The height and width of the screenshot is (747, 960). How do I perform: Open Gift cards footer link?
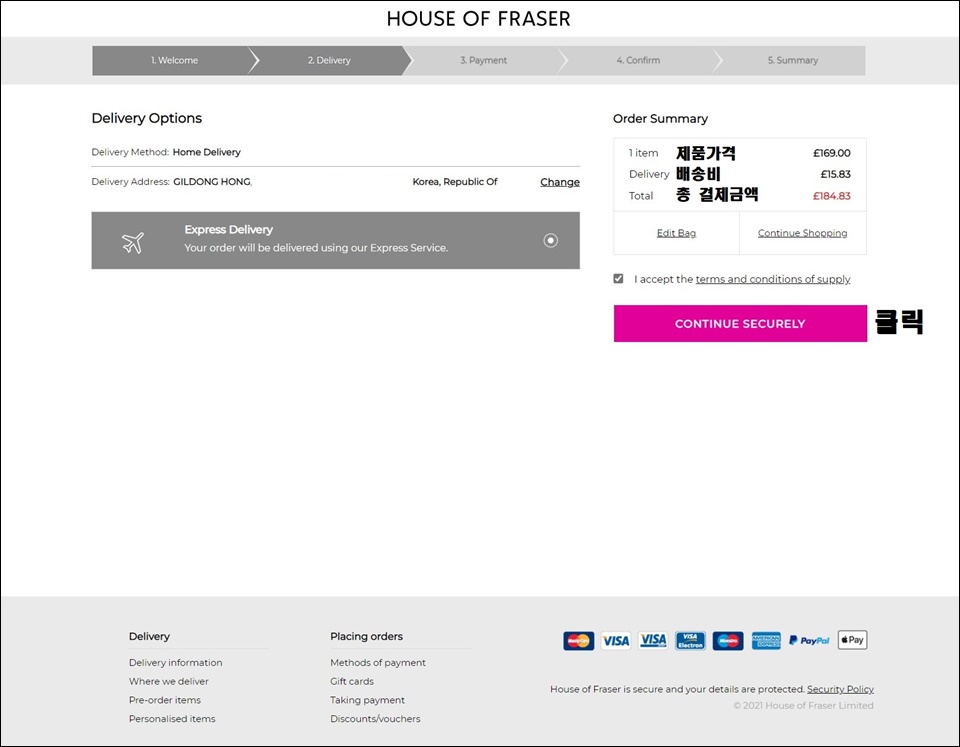(352, 681)
